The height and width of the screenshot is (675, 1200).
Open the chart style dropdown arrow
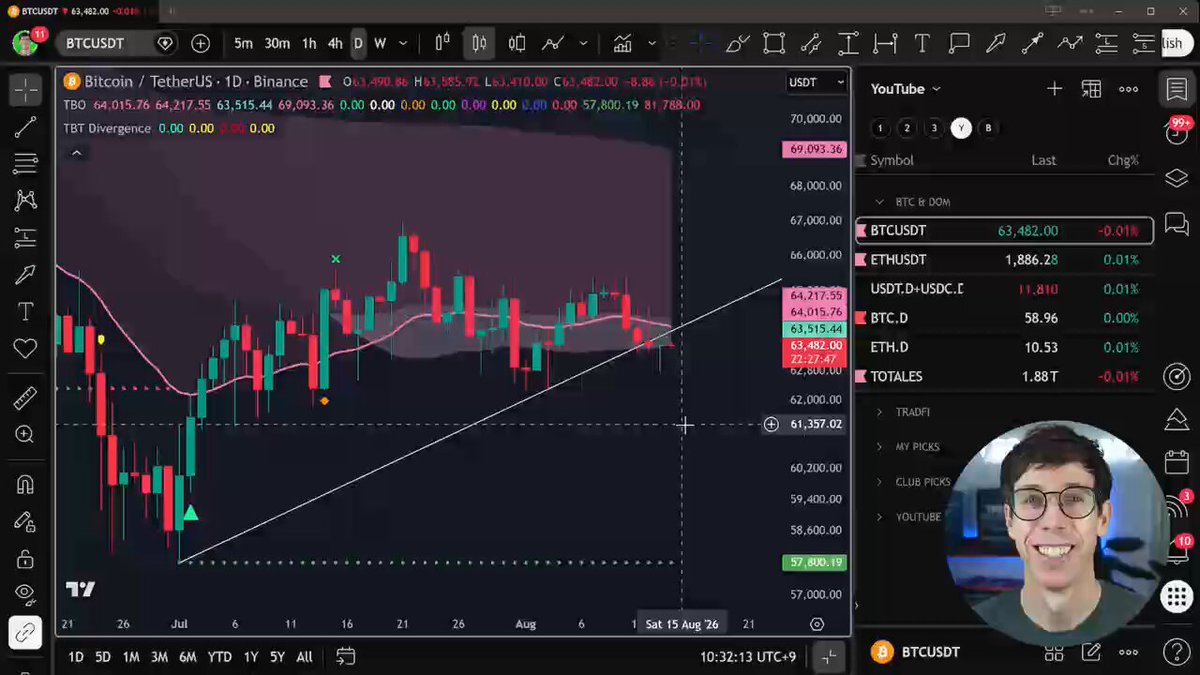coord(583,43)
